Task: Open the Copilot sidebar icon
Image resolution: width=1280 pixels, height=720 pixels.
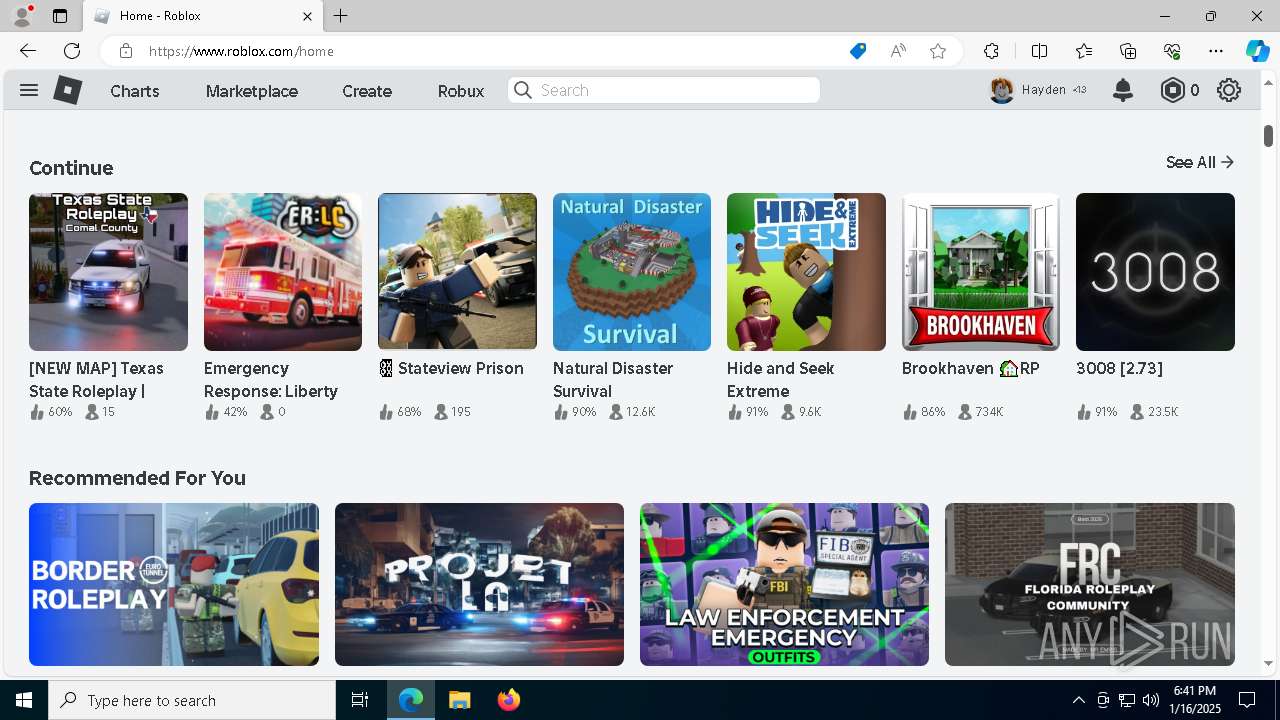Action: (1257, 51)
